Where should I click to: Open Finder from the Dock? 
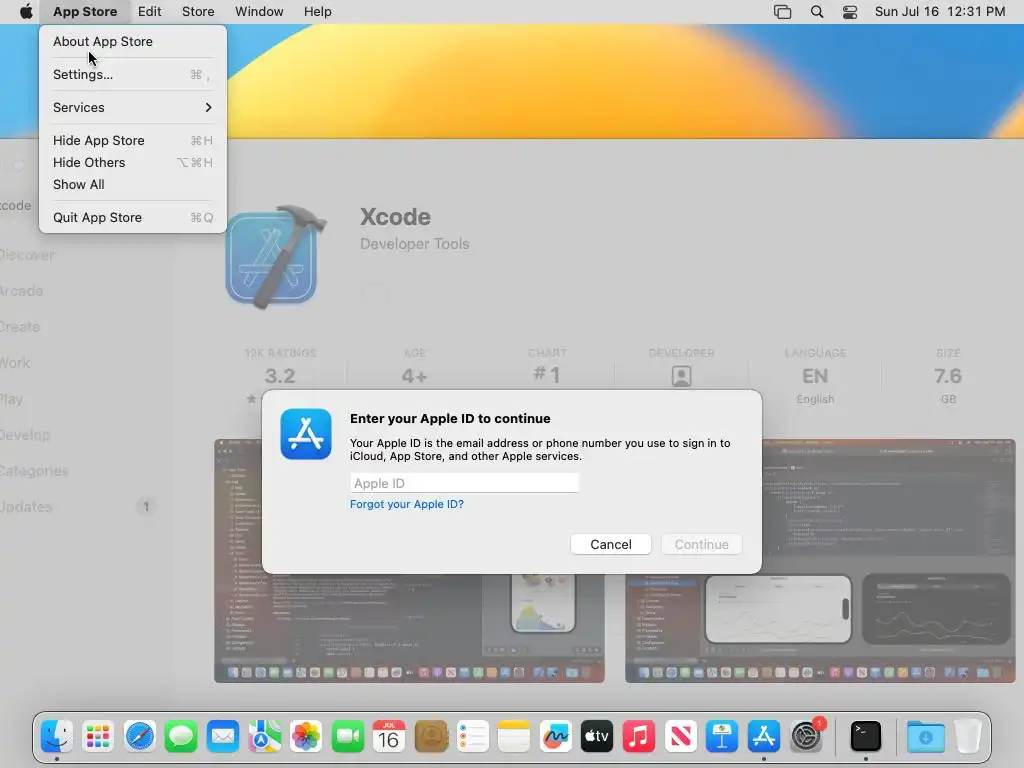click(57, 737)
